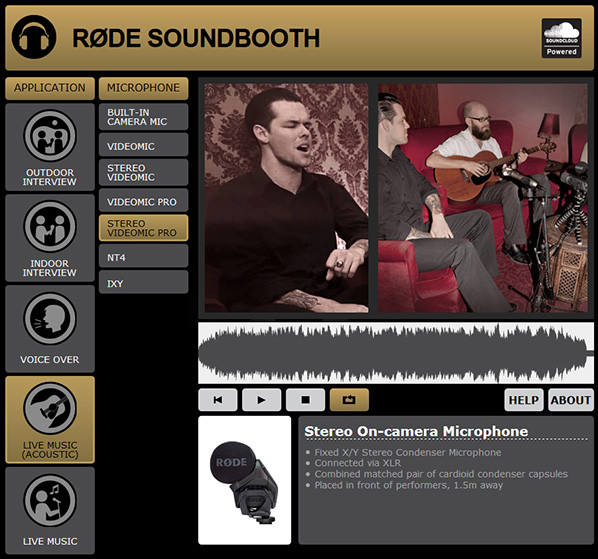The height and width of the screenshot is (559, 598).
Task: Select the VideoMic microphone
Action: (x=143, y=145)
